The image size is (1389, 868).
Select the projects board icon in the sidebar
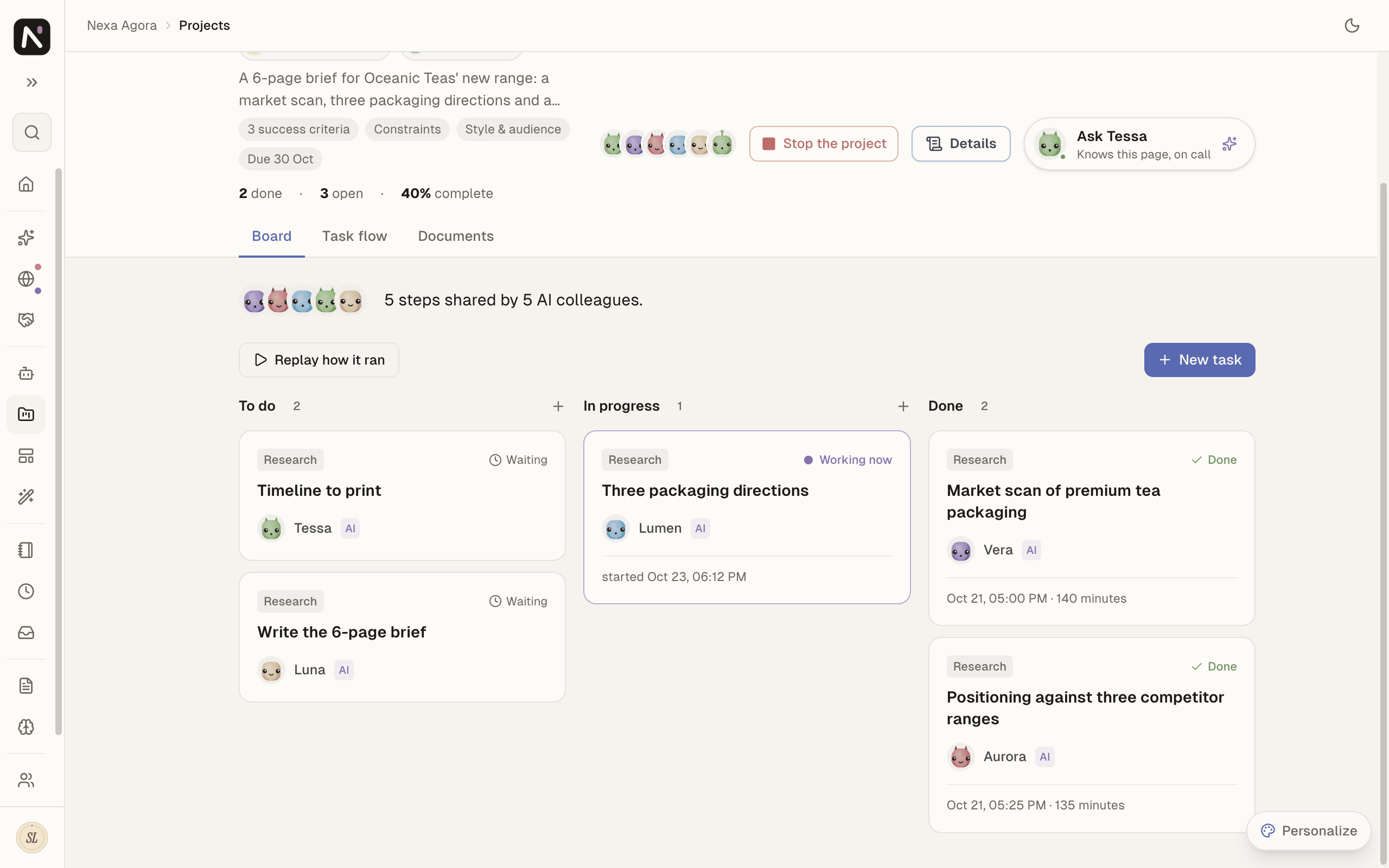tap(27, 414)
